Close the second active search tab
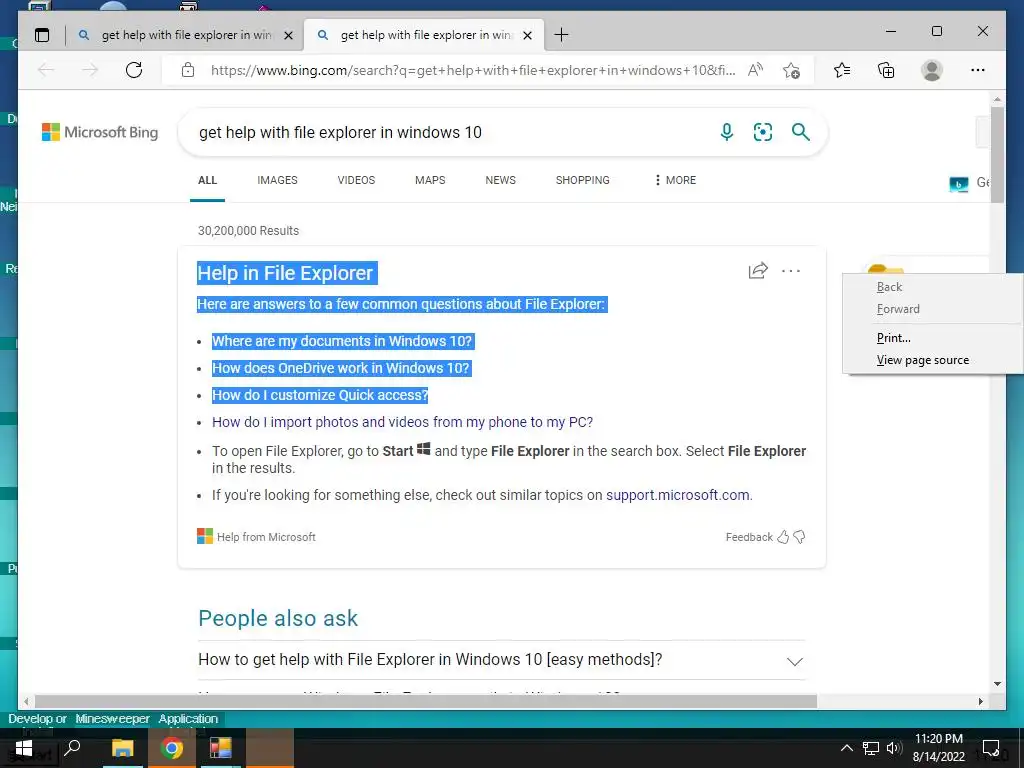Viewport: 1024px width, 768px height. coord(528,35)
